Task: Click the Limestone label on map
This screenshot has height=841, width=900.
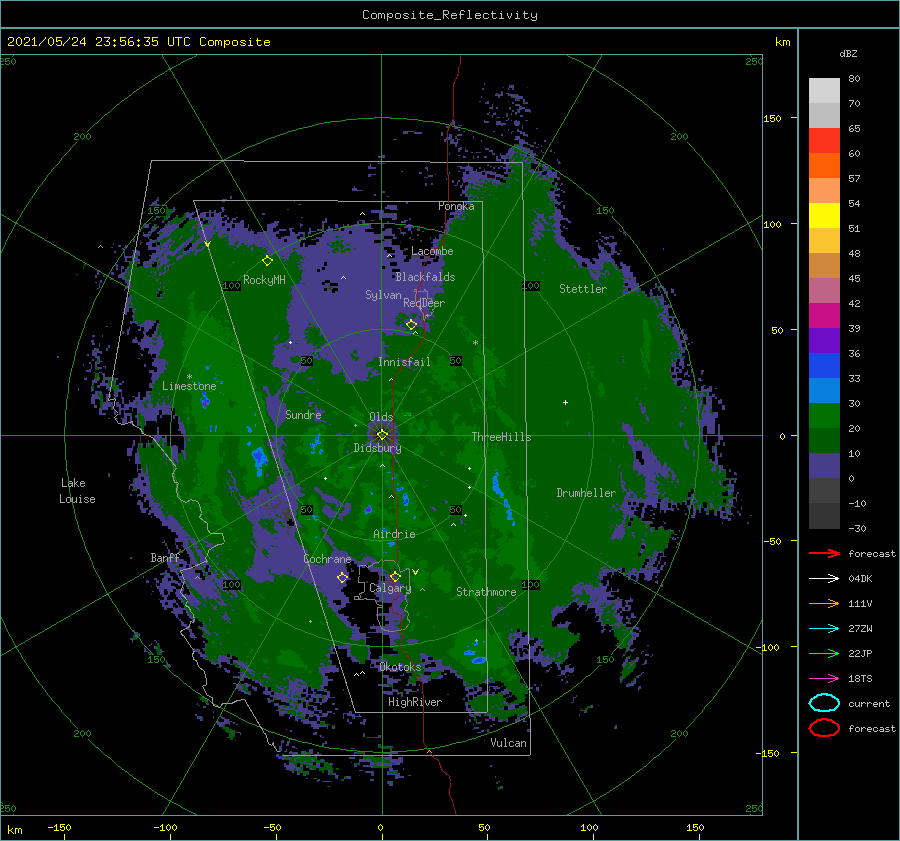Action: (x=189, y=386)
